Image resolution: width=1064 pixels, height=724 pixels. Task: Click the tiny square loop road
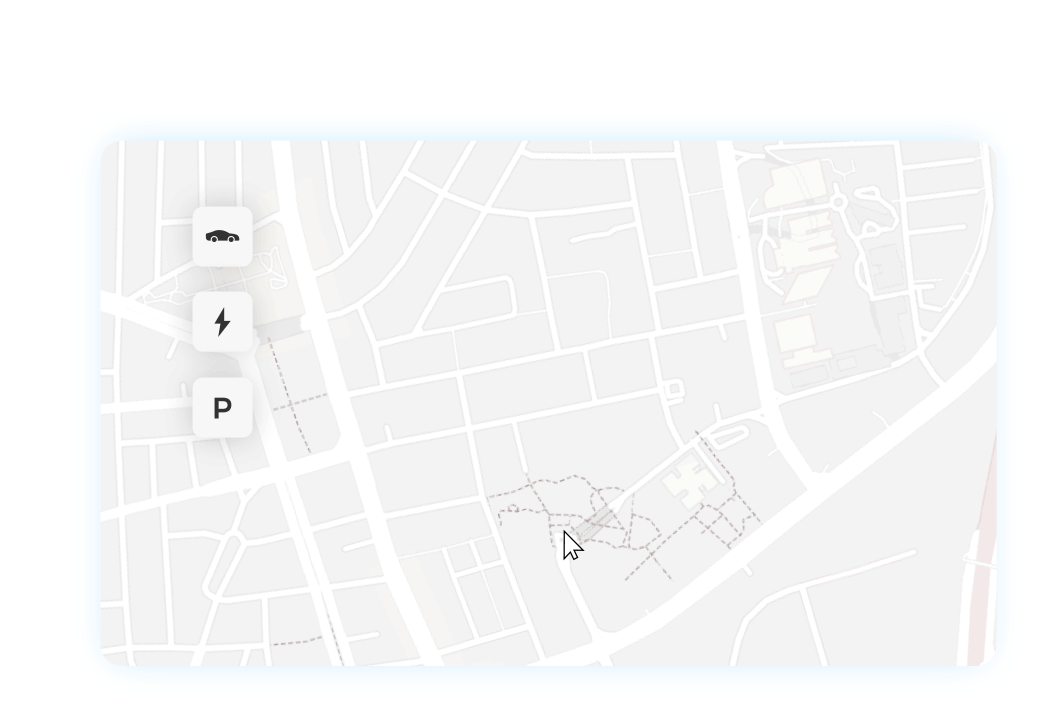pyautogui.click(x=673, y=390)
